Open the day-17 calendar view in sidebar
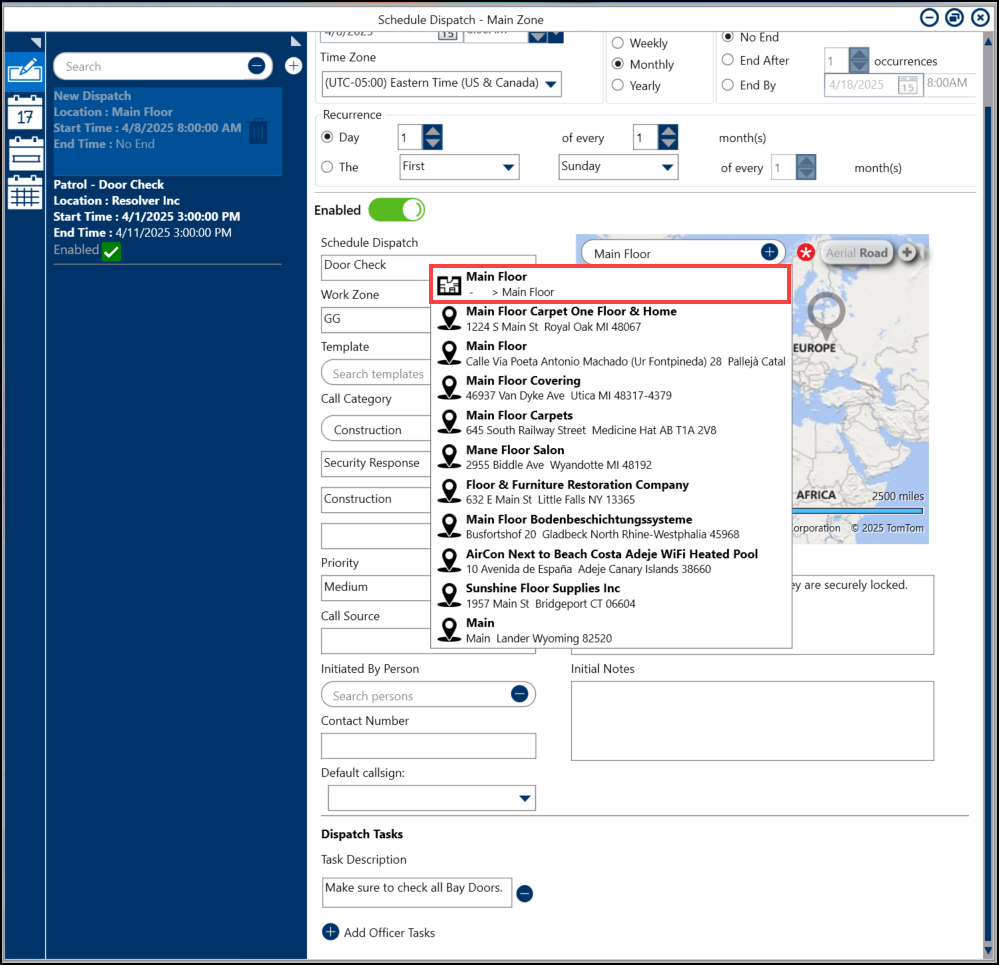Image resolution: width=999 pixels, height=965 pixels. pyautogui.click(x=25, y=113)
